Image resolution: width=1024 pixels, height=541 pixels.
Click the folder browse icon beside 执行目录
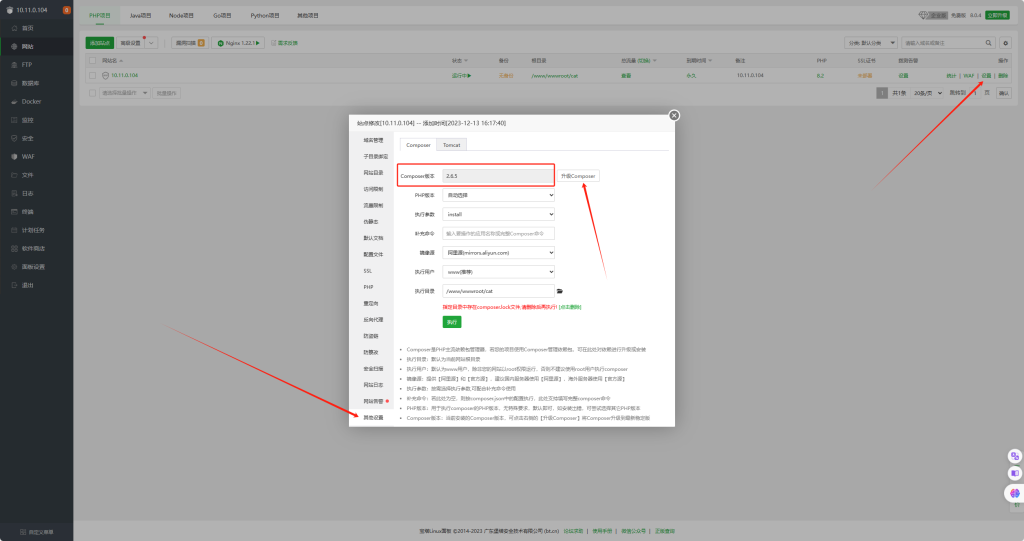[x=560, y=291]
